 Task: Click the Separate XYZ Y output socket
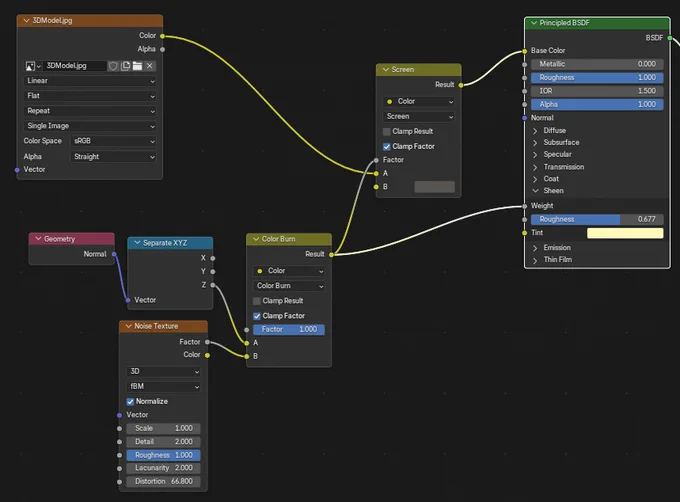click(x=213, y=272)
